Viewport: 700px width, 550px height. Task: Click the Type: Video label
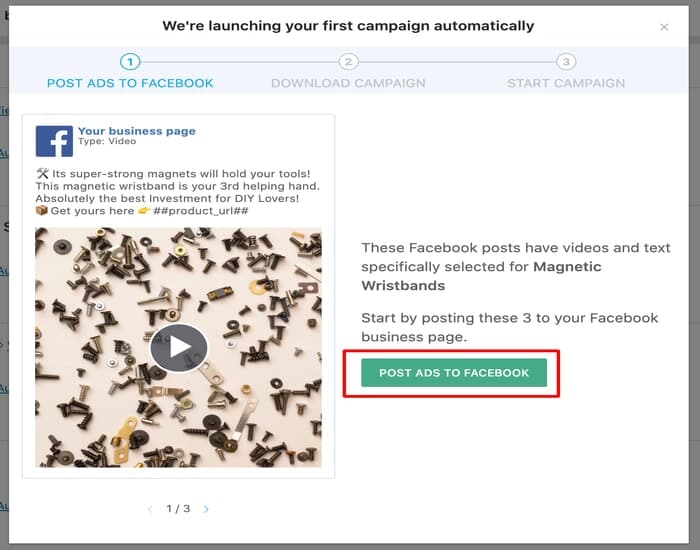click(107, 141)
